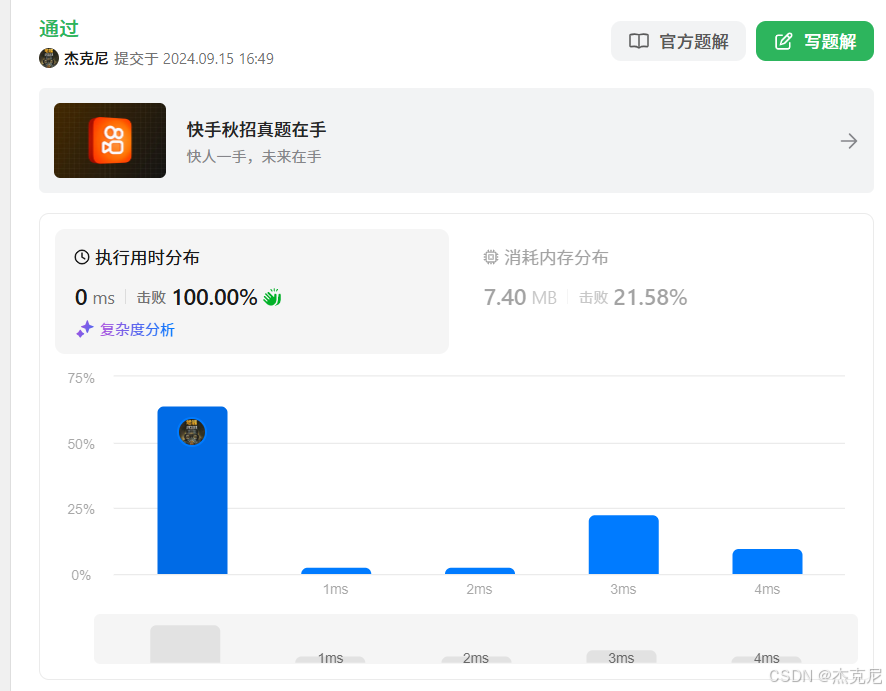
Task: Click the 0% y-axis label
Action: coord(81,575)
